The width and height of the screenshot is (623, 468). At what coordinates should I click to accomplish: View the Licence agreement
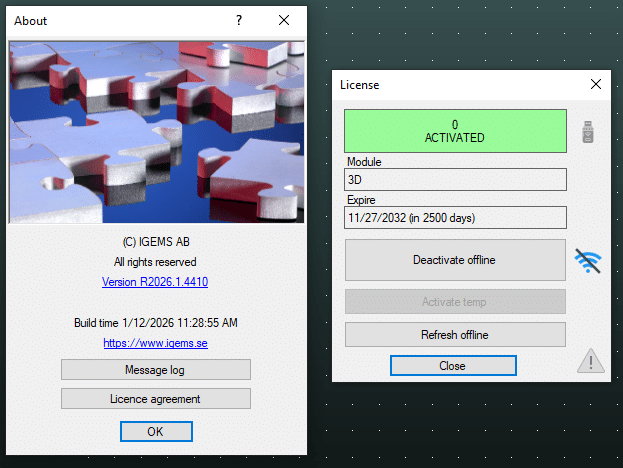coord(155,399)
